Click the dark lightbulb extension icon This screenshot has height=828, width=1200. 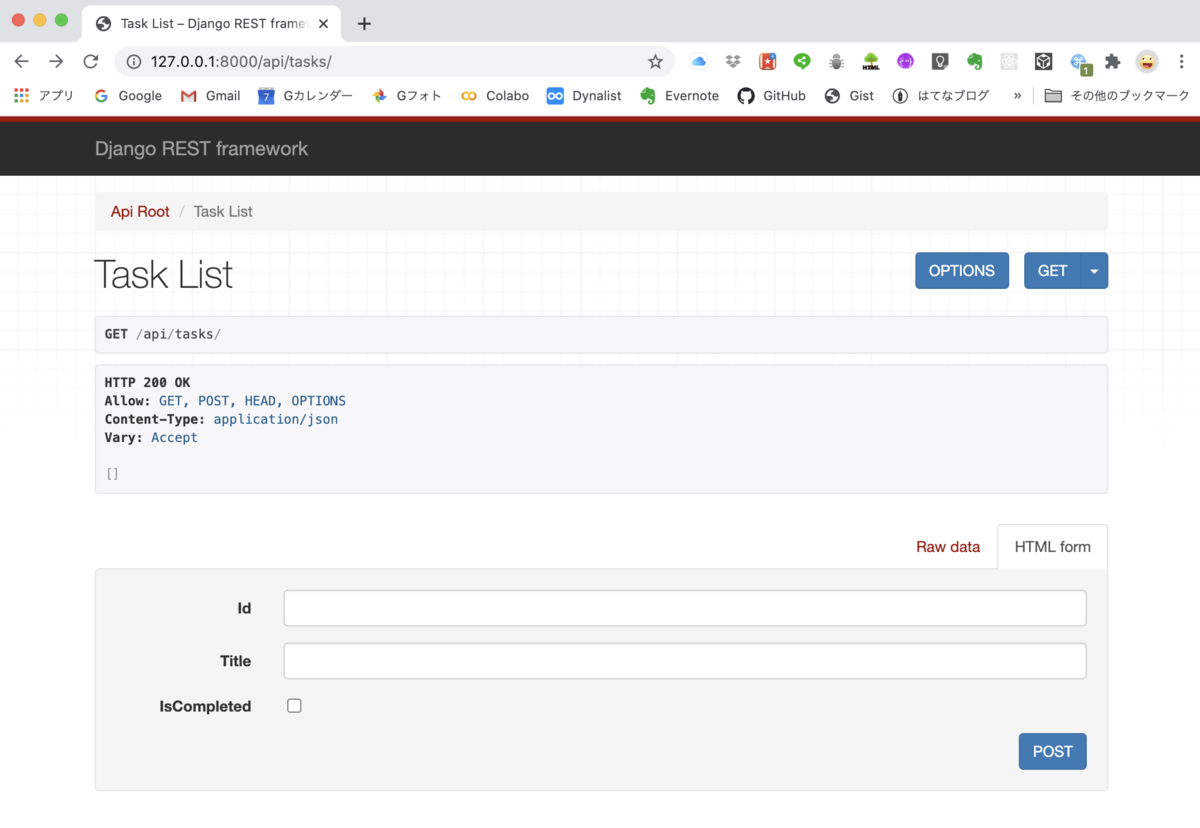[x=940, y=61]
